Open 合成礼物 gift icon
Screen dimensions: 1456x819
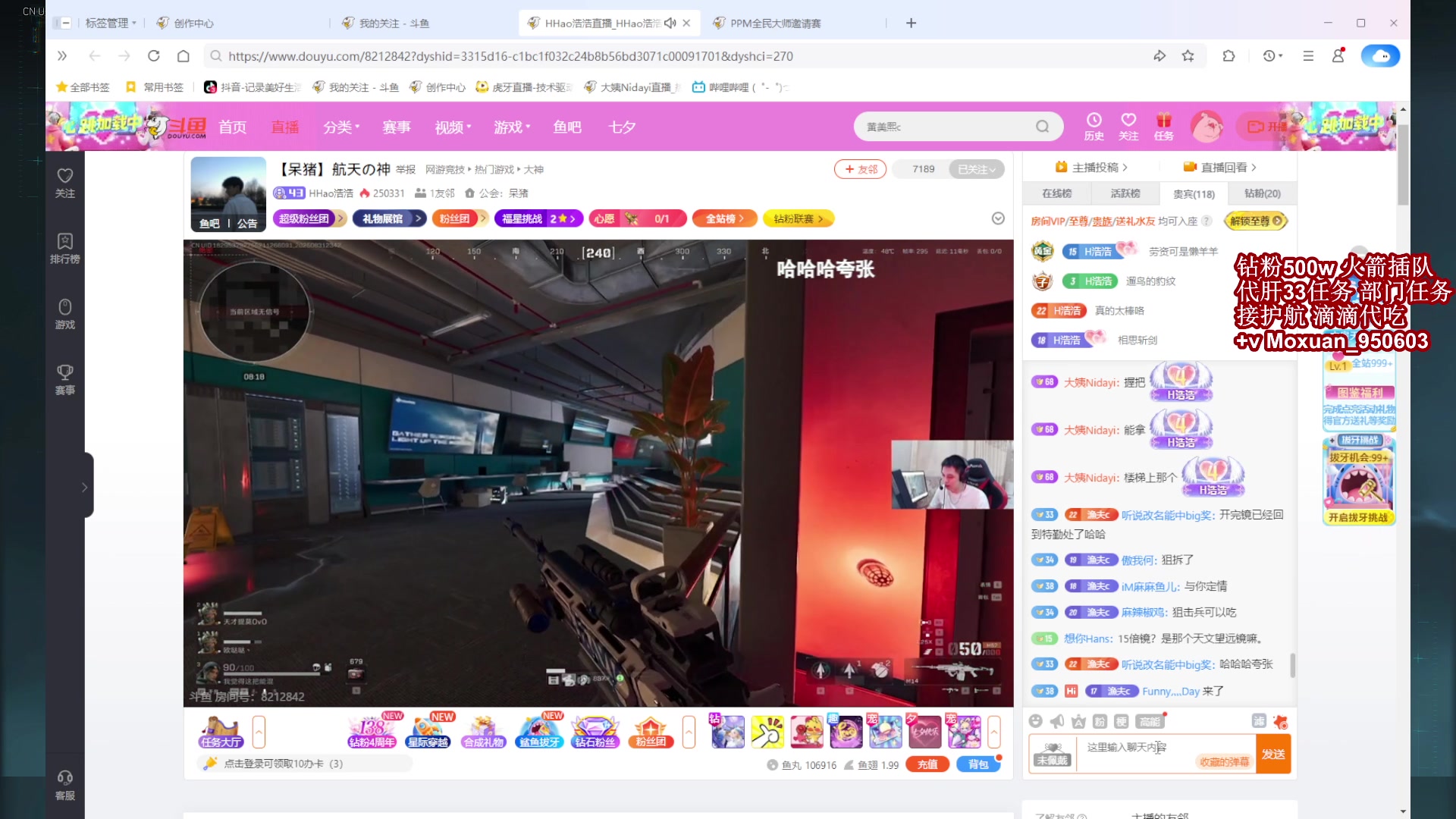484,733
